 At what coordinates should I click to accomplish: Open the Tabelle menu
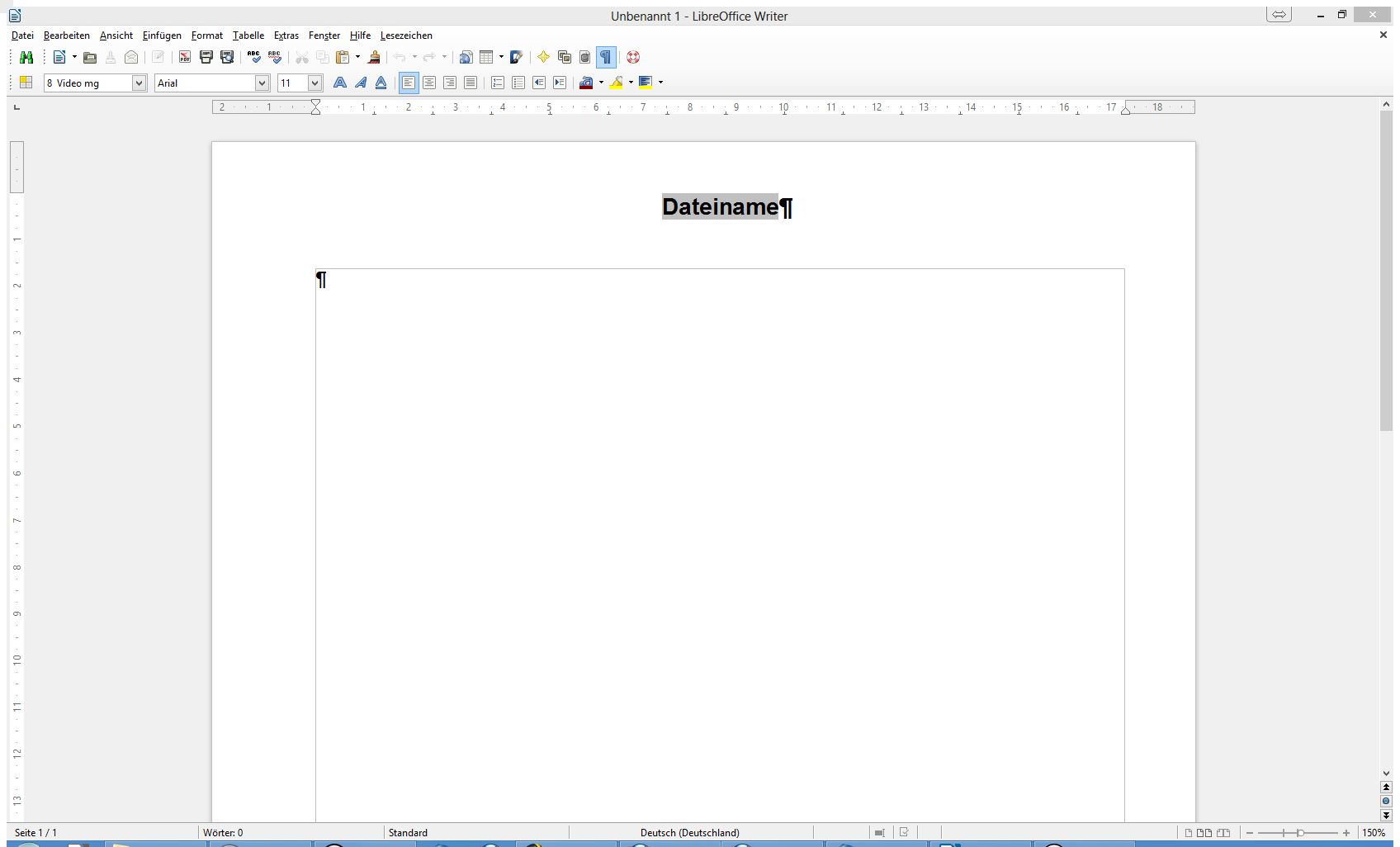[x=248, y=35]
